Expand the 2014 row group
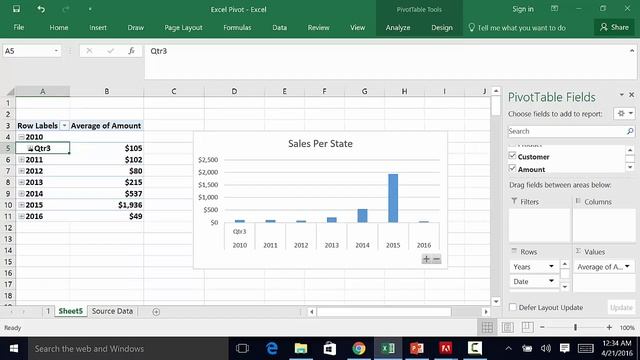Screen dimensions: 640x360 21,194
